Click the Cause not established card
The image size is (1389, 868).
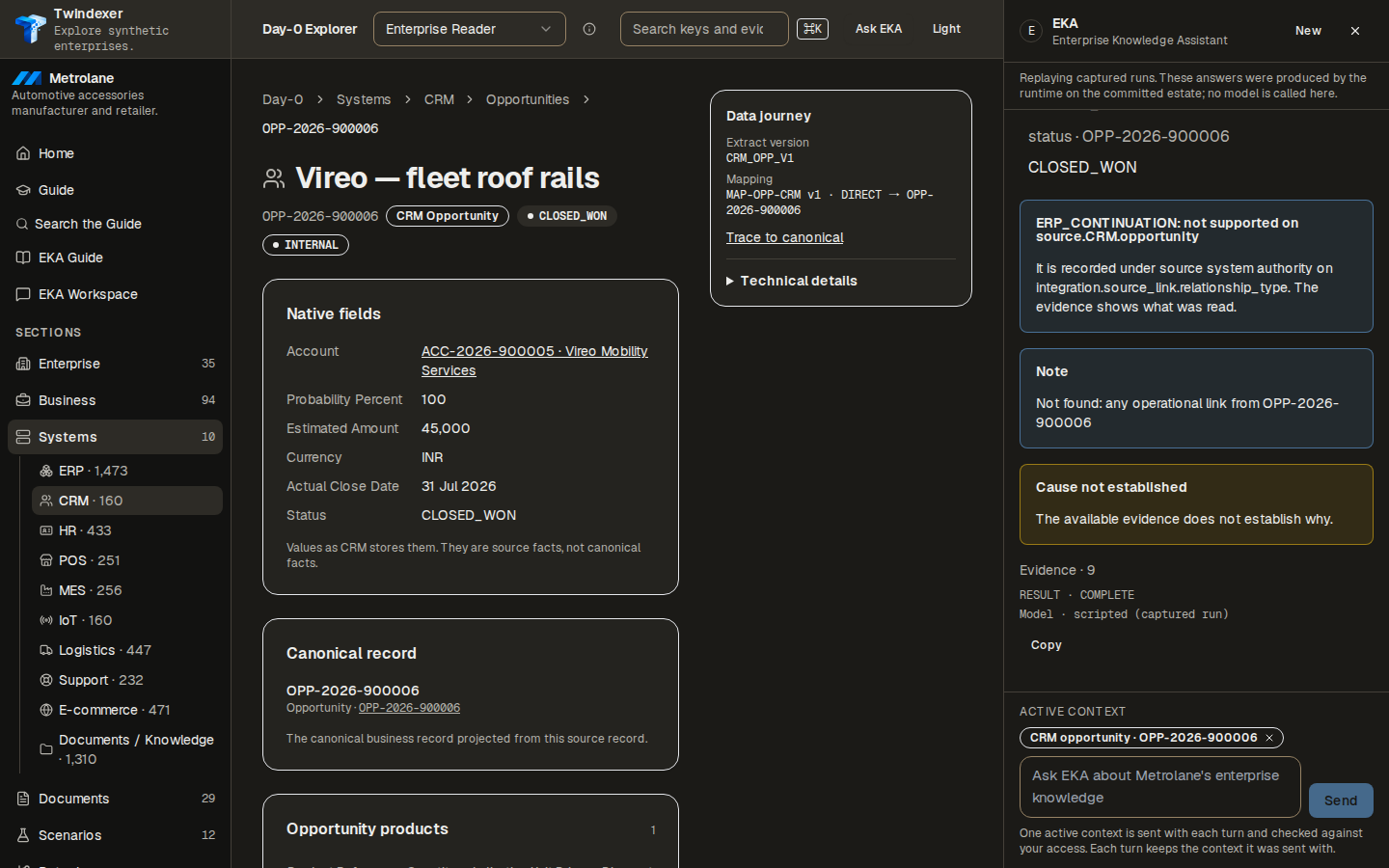(x=1196, y=504)
